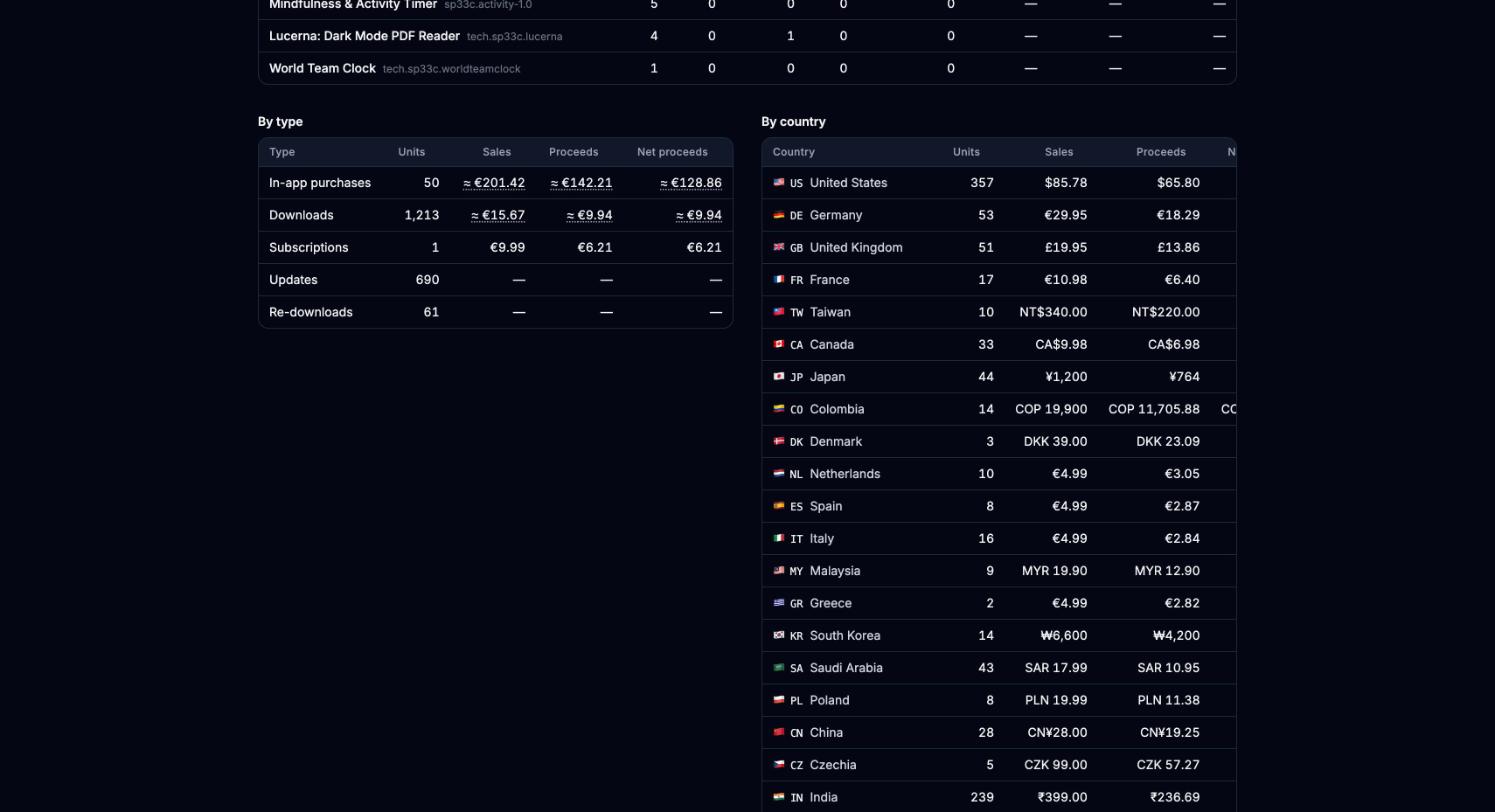The height and width of the screenshot is (812, 1495).
Task: Click the 1,213 downloads units value
Action: [x=422, y=215]
